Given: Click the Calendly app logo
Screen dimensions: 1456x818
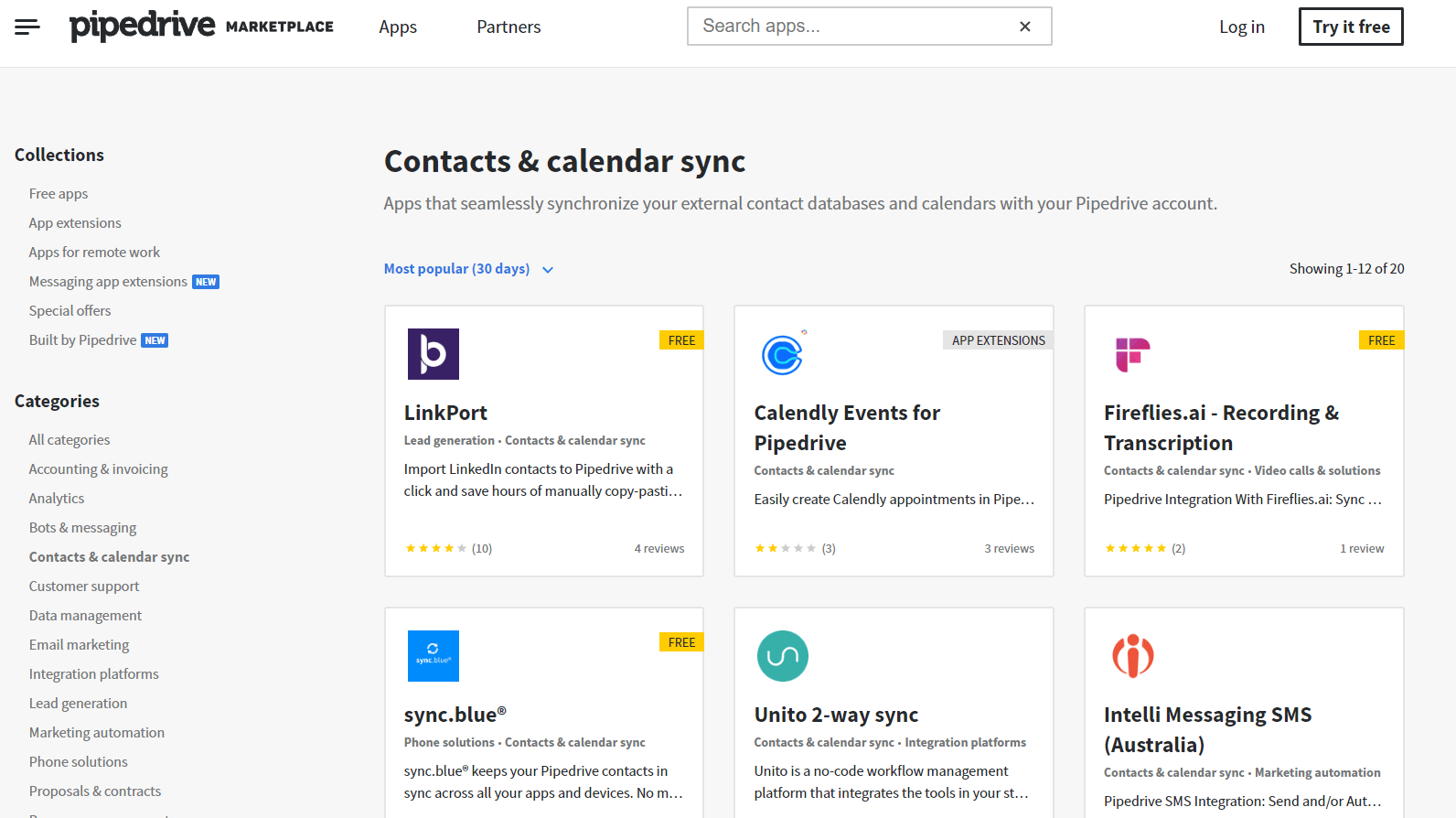Looking at the screenshot, I should point(783,354).
